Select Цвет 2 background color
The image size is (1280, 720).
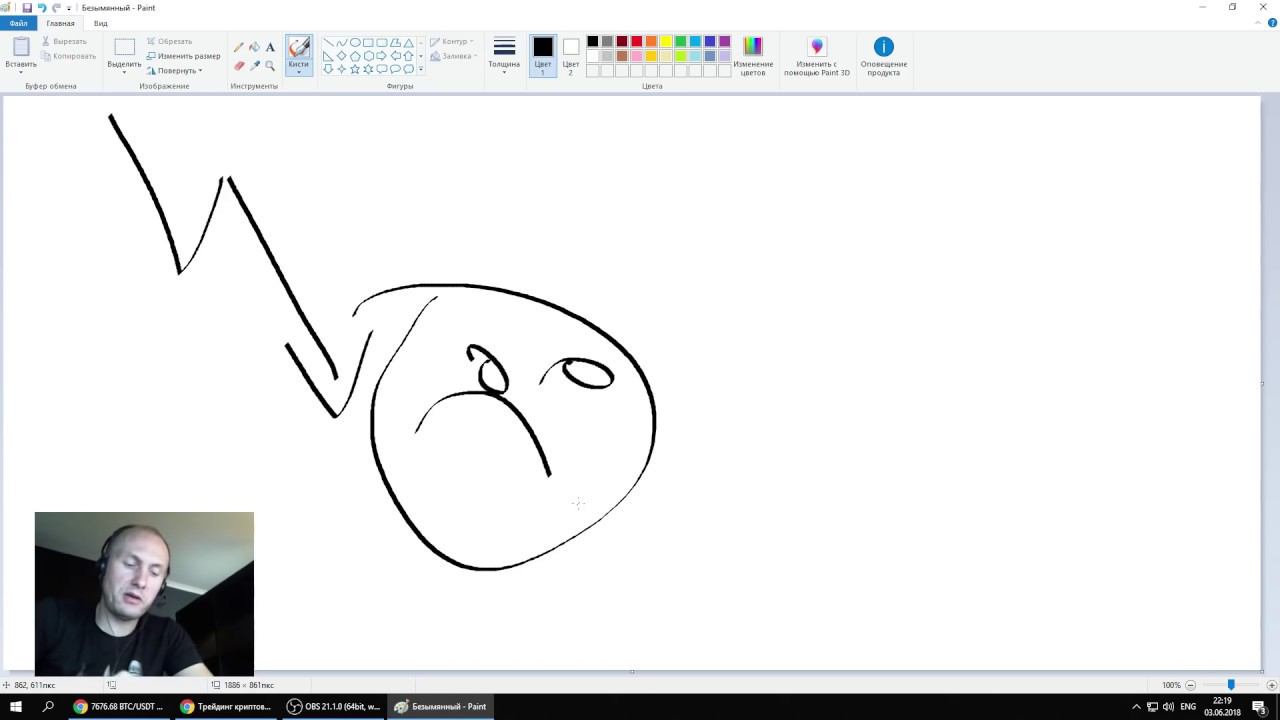571,55
